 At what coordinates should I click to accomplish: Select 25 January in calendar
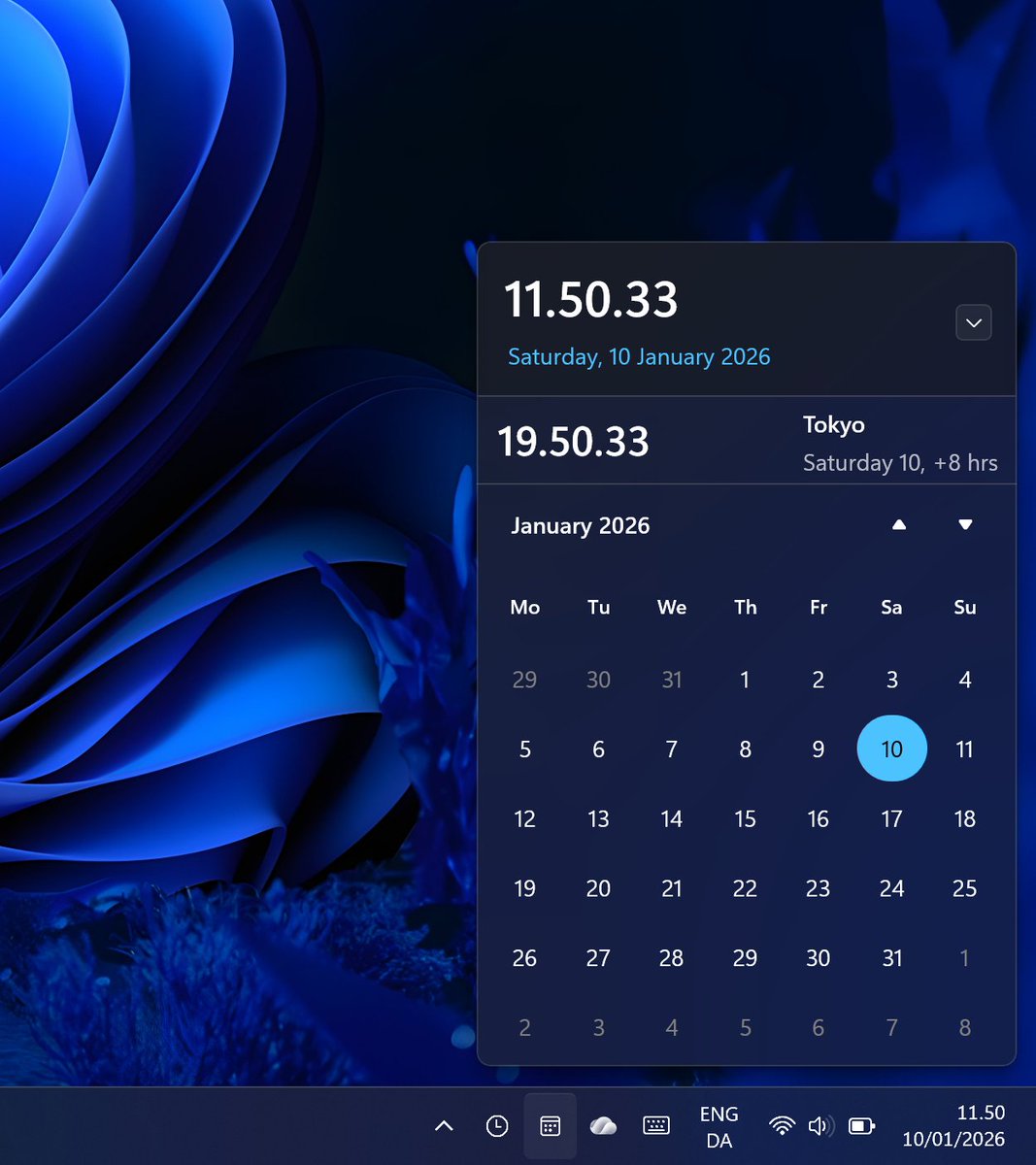click(x=965, y=888)
